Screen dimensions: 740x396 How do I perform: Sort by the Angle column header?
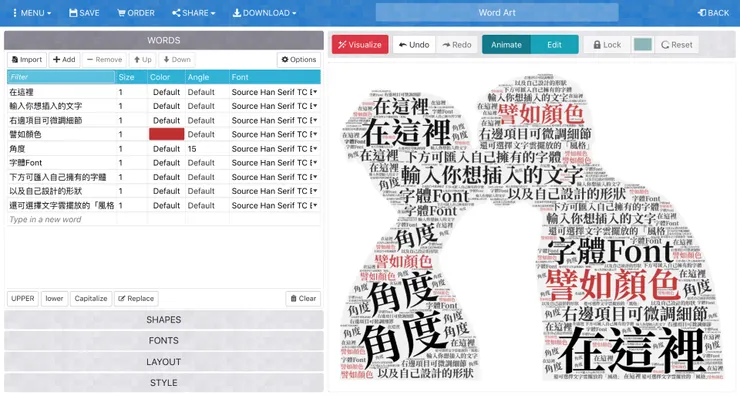207,77
